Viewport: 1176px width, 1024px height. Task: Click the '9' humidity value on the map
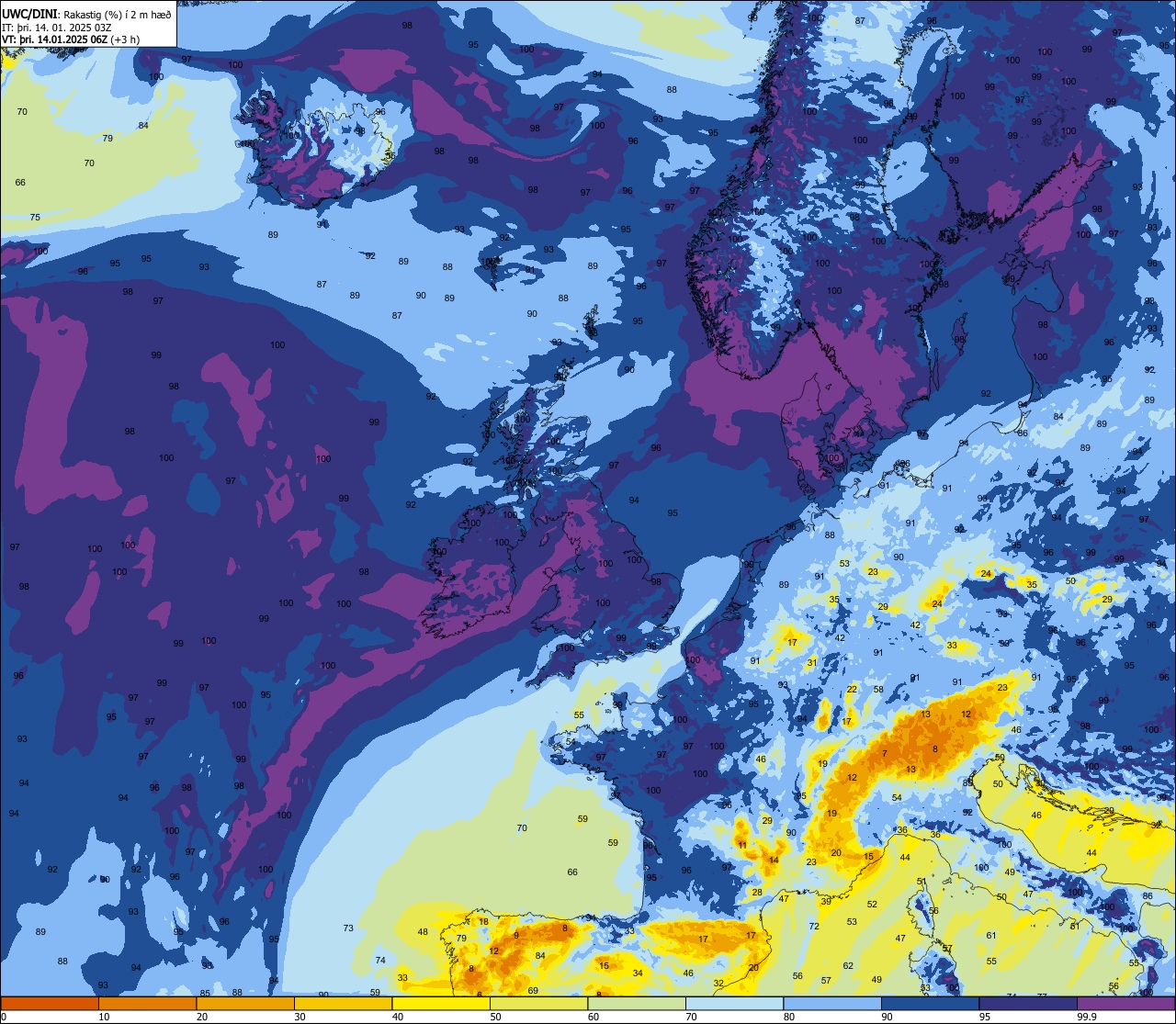516,935
